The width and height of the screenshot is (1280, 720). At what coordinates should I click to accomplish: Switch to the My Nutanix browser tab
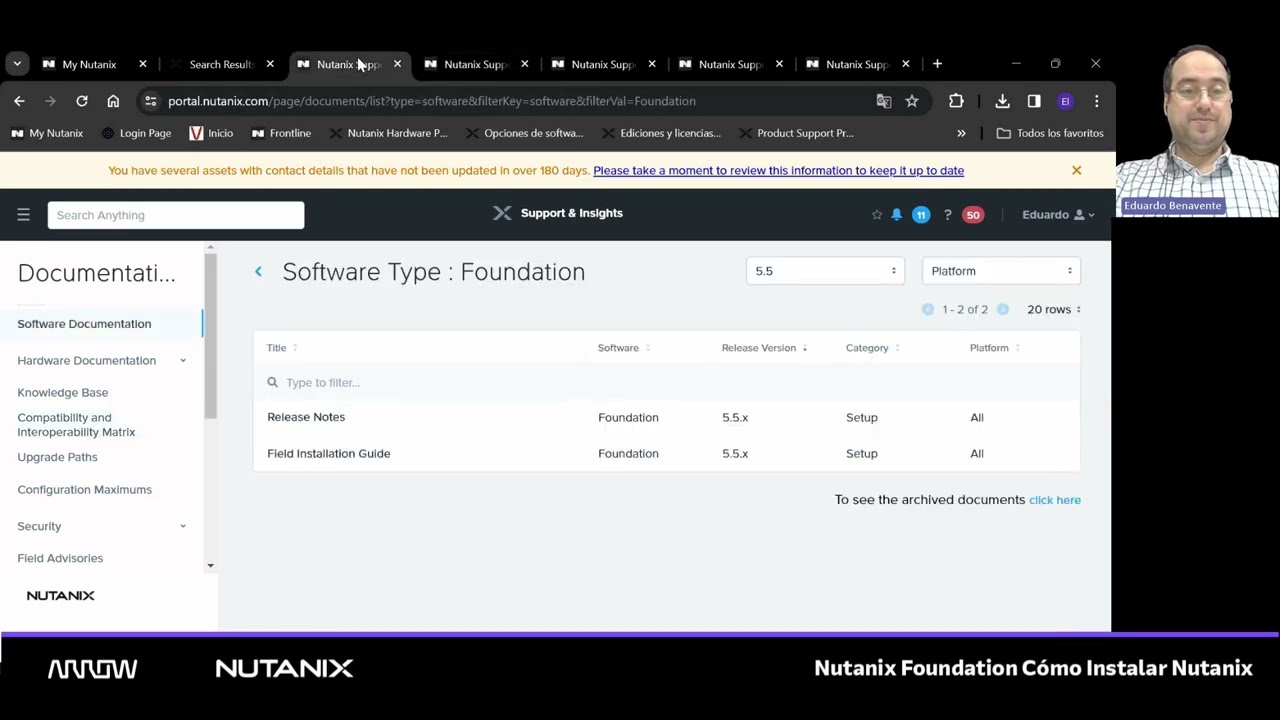point(89,64)
